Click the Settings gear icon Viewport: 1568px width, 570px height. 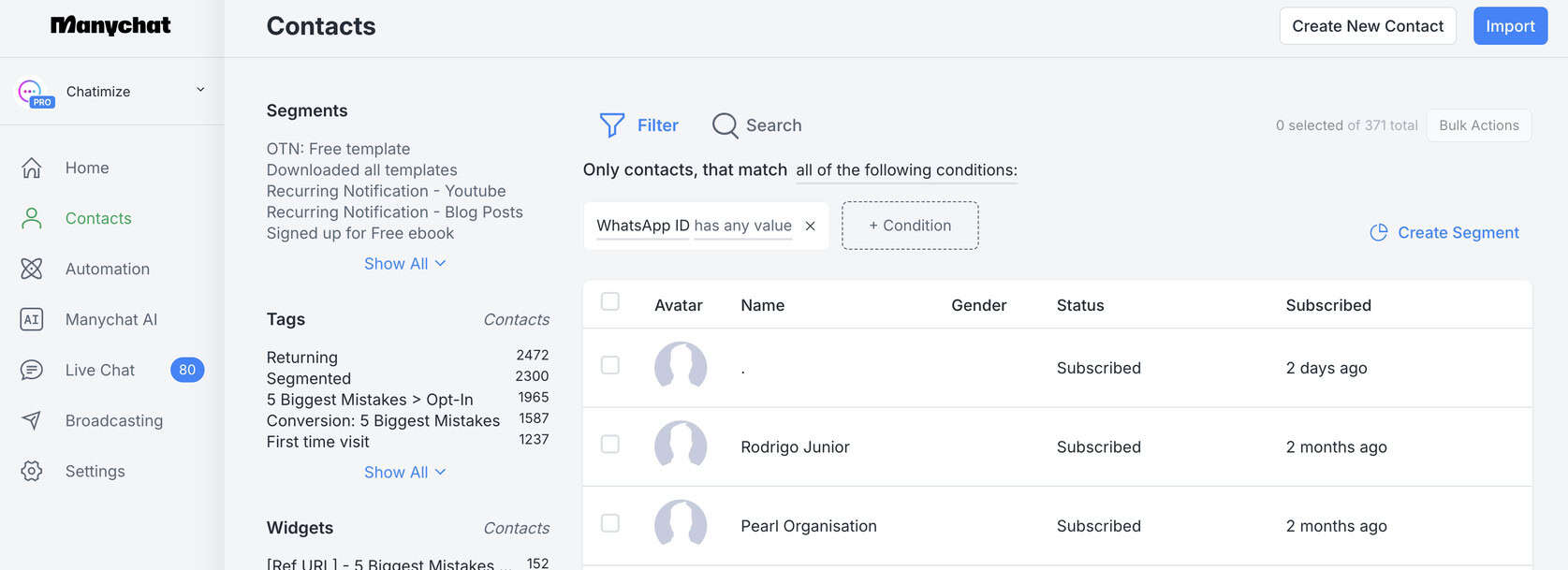point(32,471)
